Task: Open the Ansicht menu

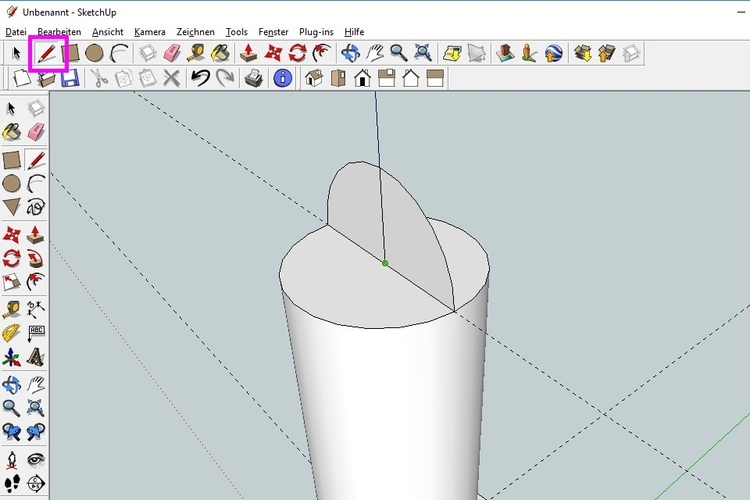Action: point(108,32)
